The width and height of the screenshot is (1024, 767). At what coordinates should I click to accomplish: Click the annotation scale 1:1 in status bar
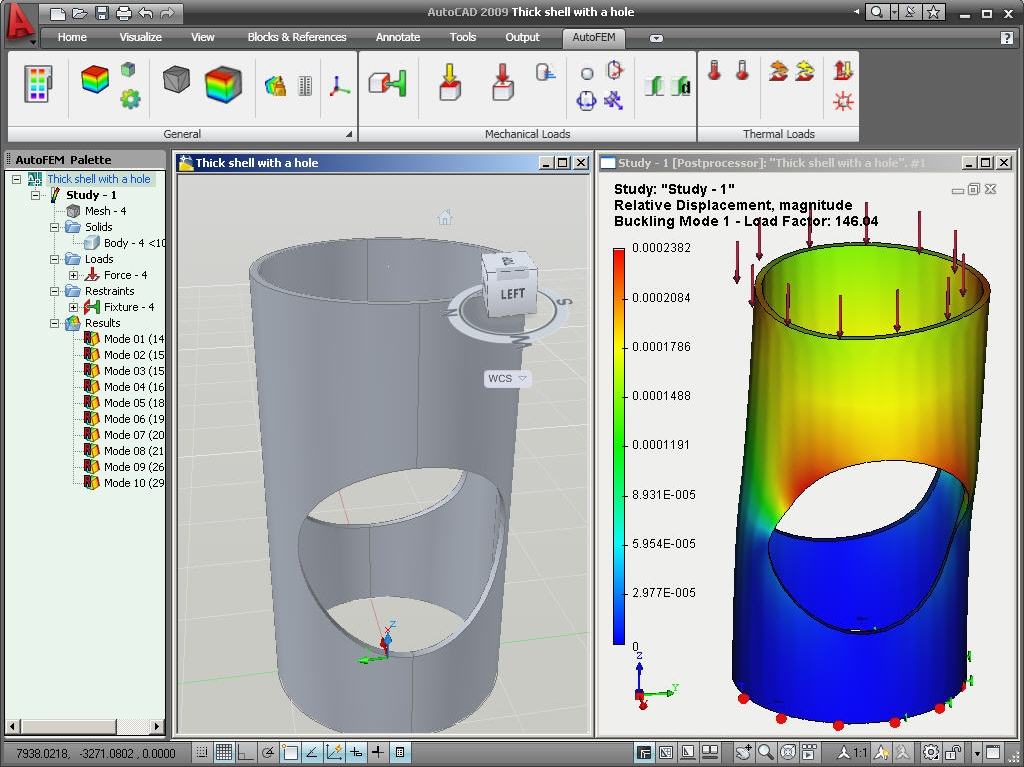(853, 753)
